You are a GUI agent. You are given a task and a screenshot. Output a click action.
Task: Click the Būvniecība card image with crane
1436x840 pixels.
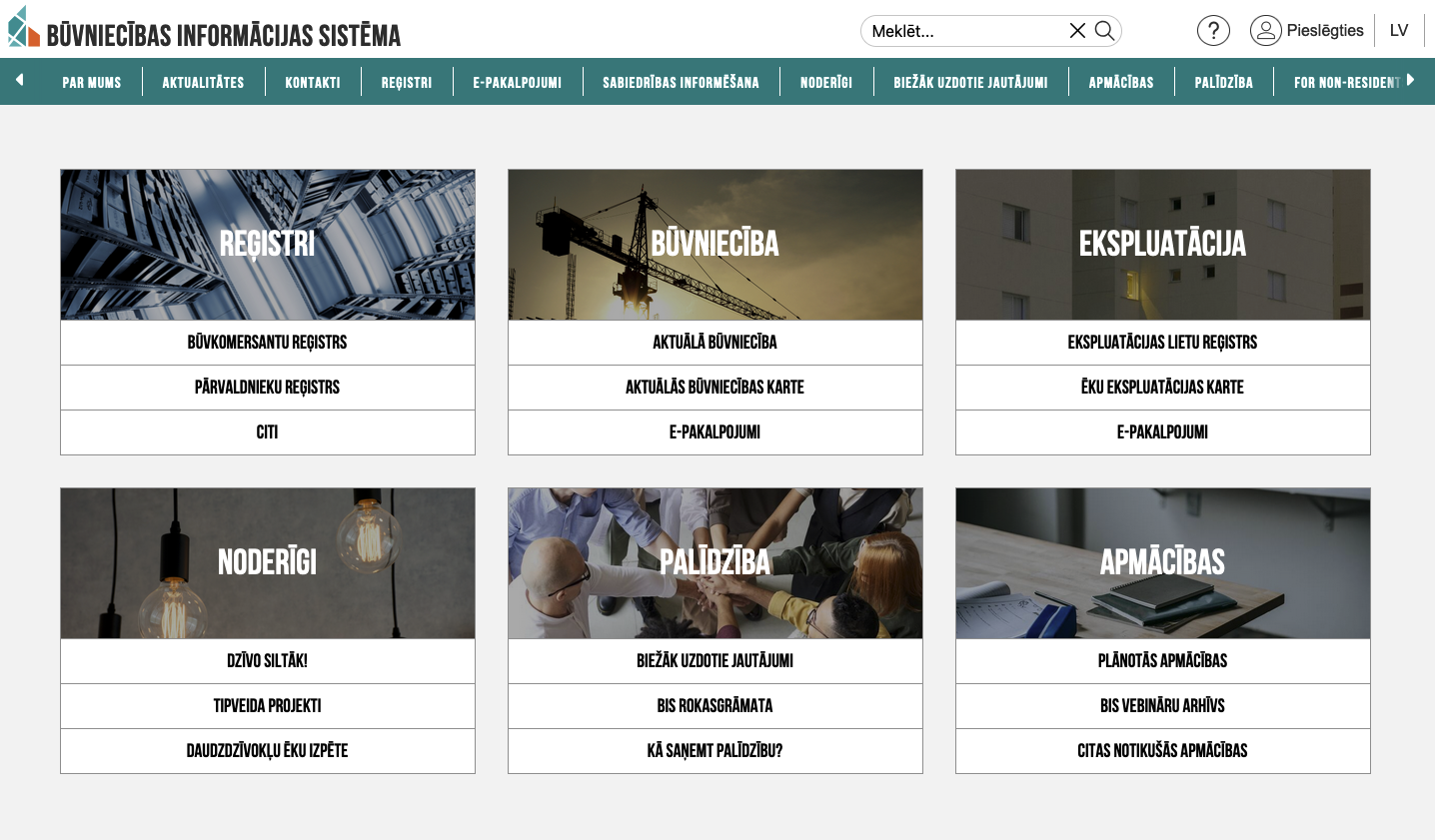[716, 245]
